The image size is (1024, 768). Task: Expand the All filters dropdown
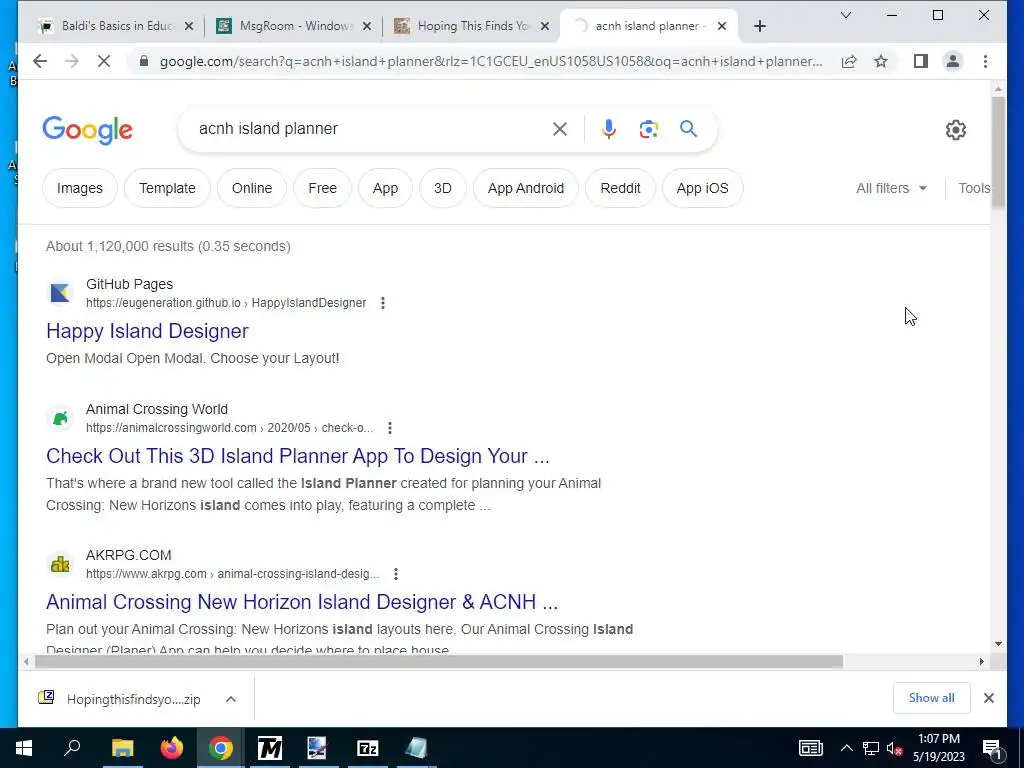pyautogui.click(x=891, y=188)
